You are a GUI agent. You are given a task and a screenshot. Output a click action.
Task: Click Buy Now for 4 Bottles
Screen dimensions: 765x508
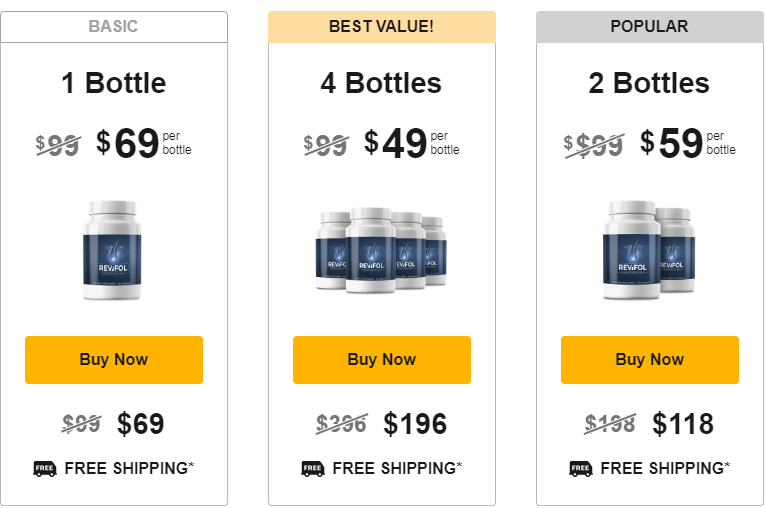pyautogui.click(x=382, y=360)
